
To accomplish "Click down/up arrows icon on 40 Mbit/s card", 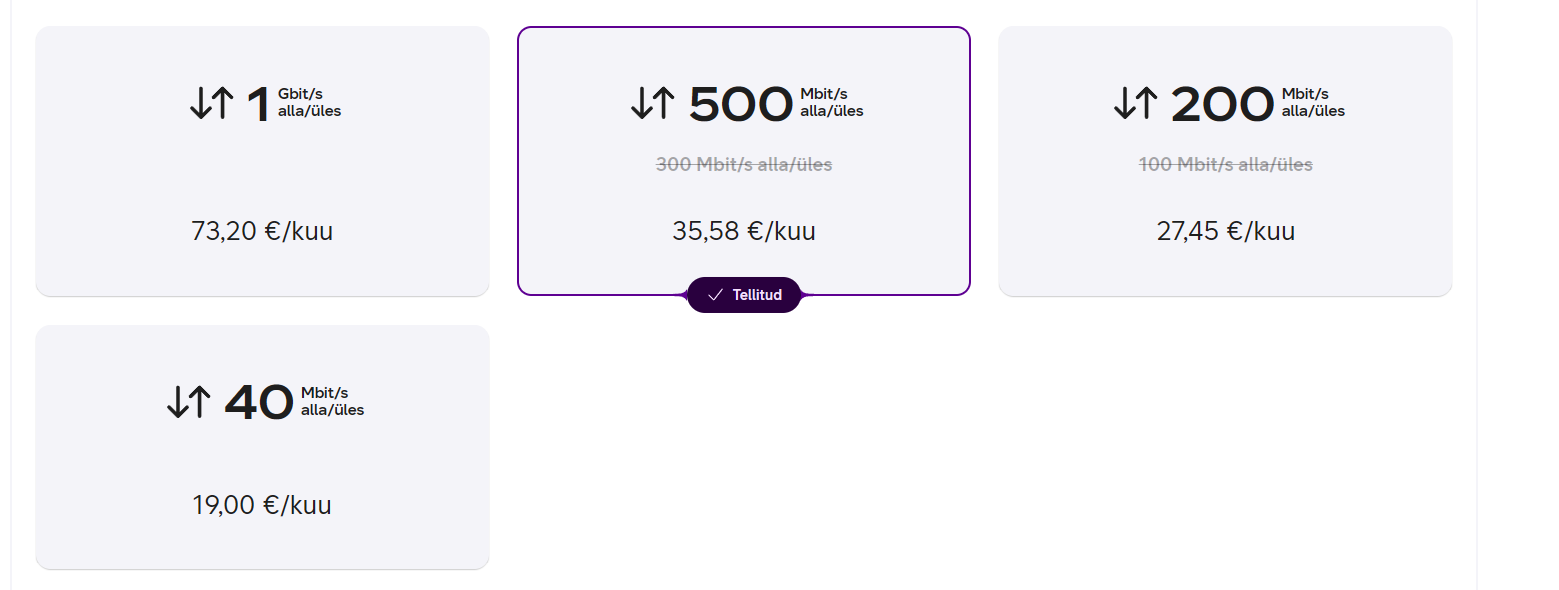I will click(x=189, y=402).
